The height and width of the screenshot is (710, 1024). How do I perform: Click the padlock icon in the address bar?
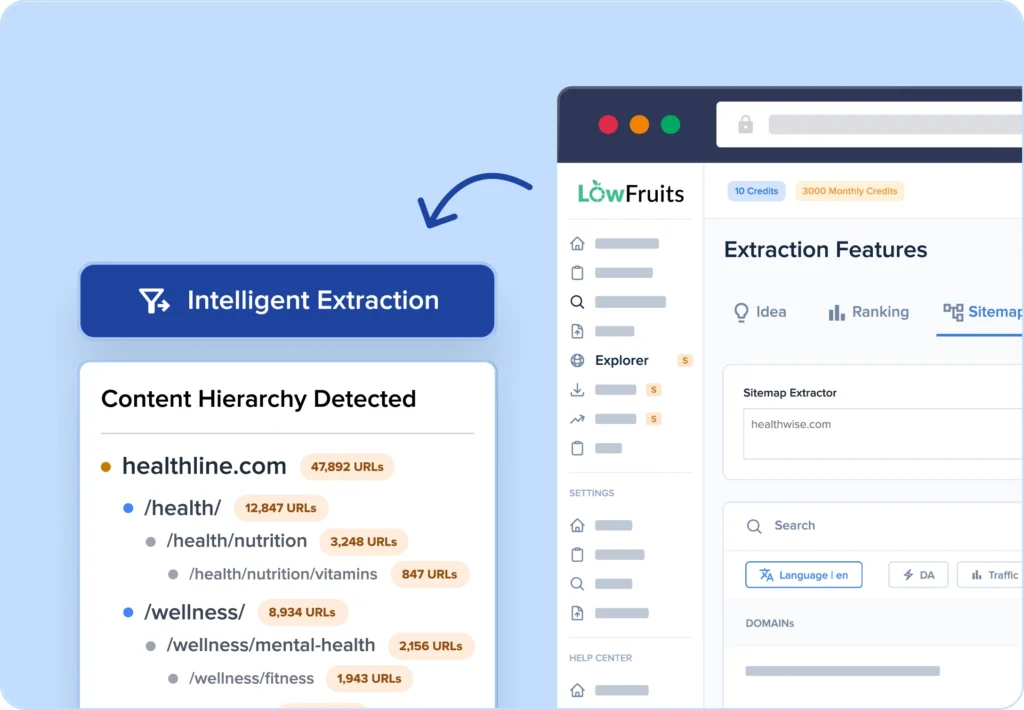[744, 124]
